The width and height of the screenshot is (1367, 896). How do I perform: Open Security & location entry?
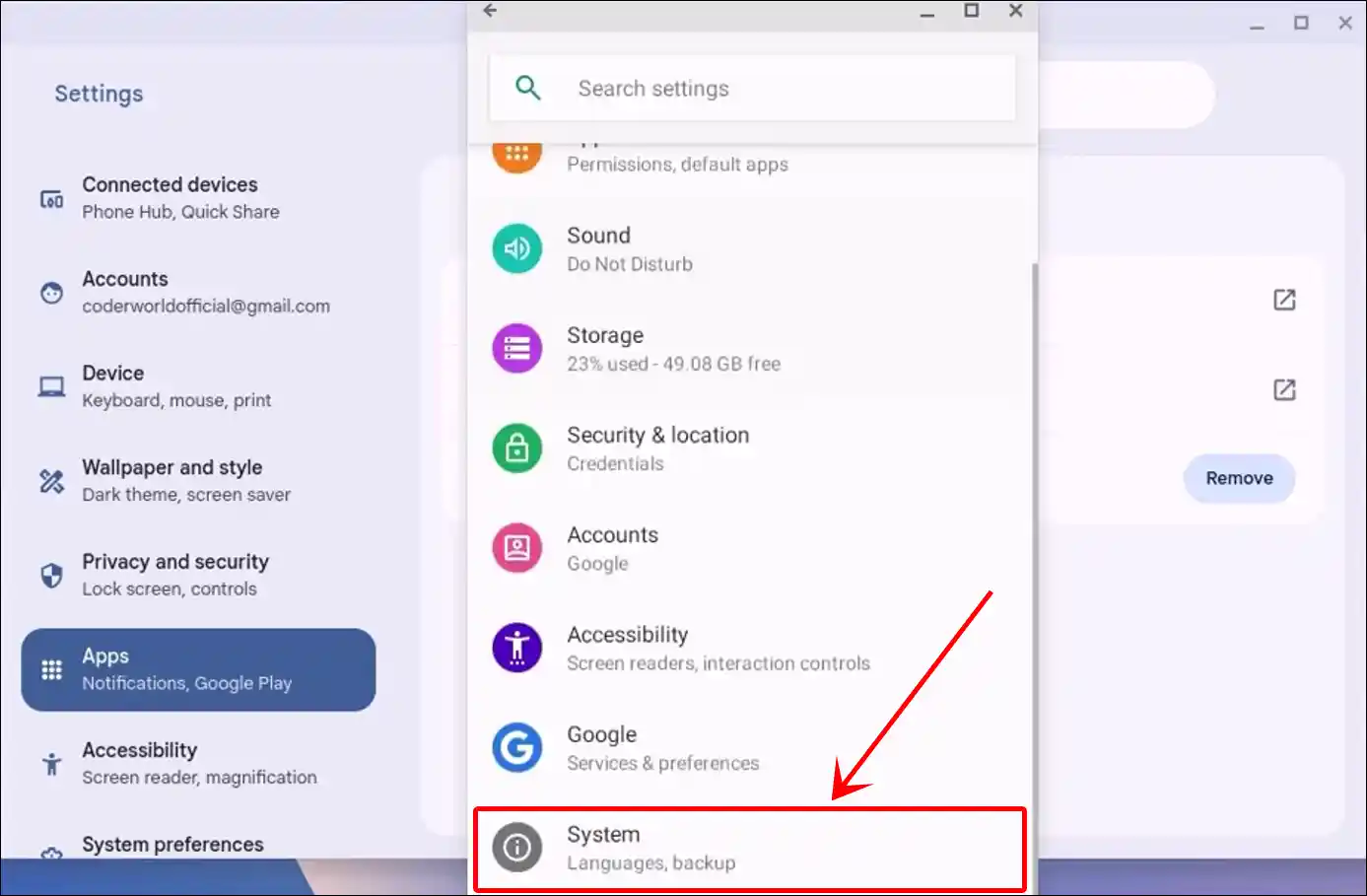coord(751,448)
